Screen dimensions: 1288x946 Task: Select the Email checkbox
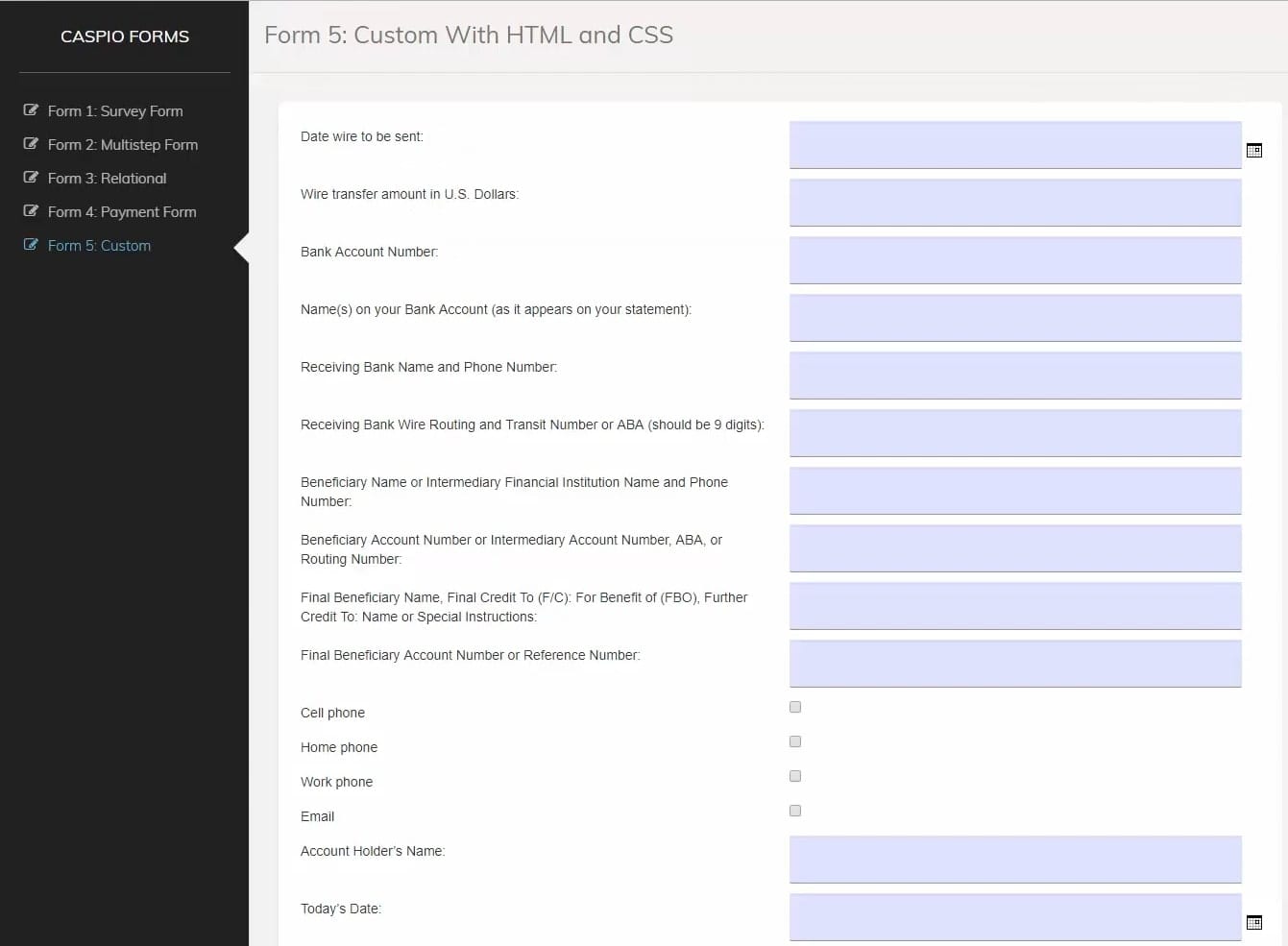click(x=795, y=811)
